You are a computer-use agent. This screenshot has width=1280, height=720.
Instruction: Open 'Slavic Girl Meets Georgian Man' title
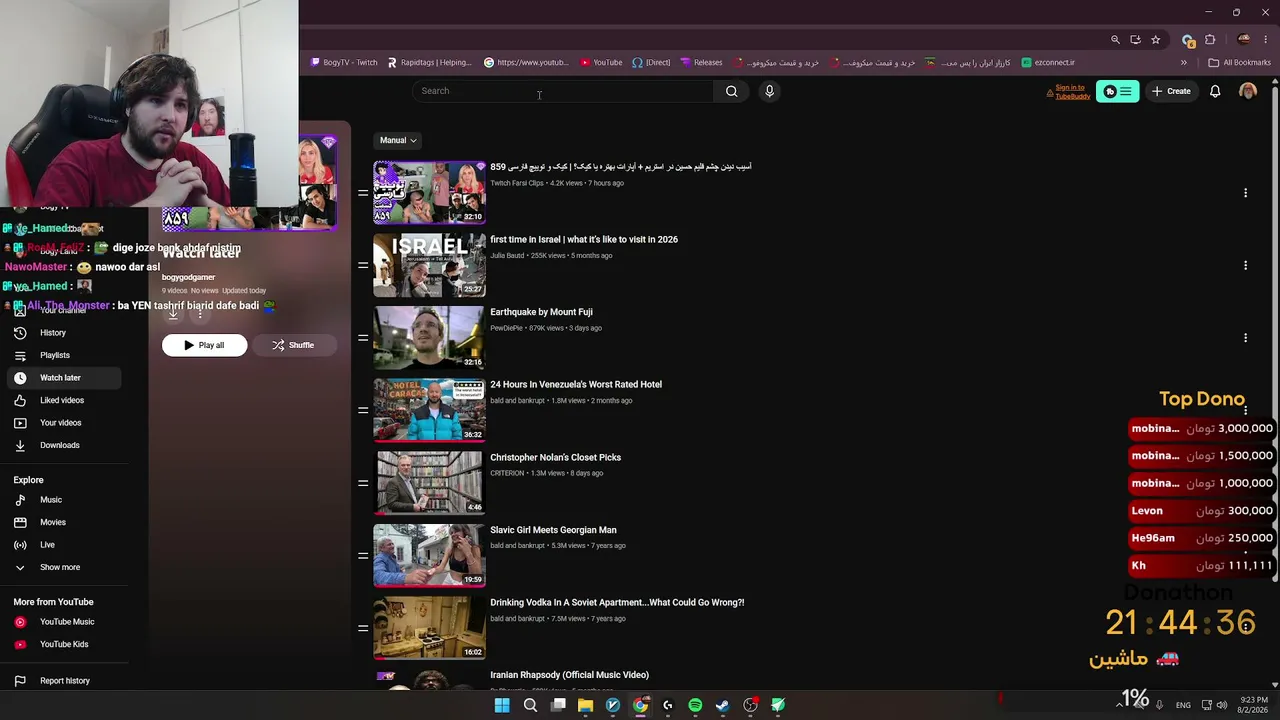click(553, 530)
